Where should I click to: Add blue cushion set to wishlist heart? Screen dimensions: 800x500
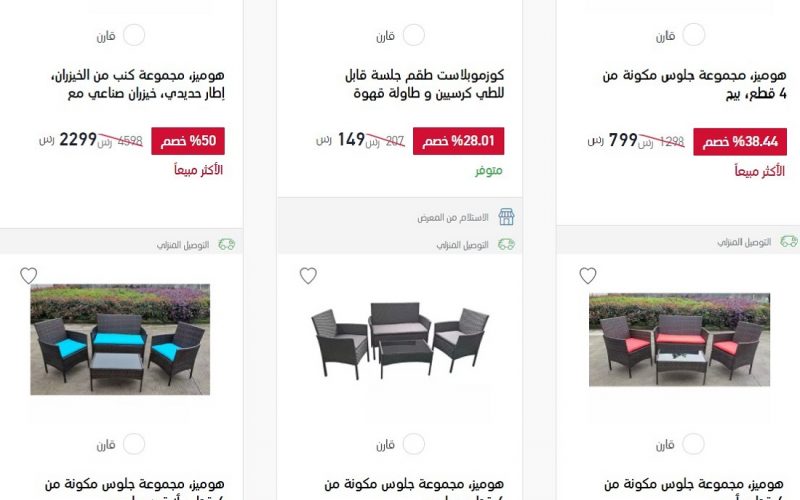(x=29, y=276)
